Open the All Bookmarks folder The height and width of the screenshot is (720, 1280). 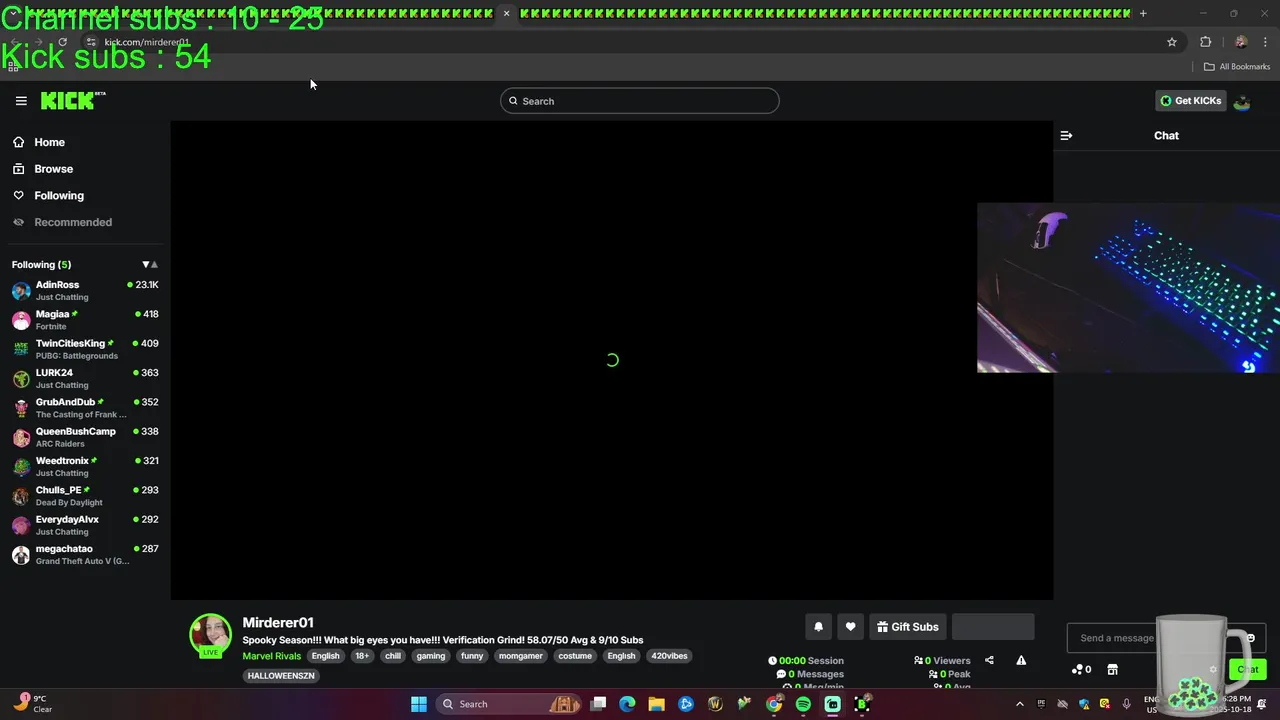[1237, 67]
